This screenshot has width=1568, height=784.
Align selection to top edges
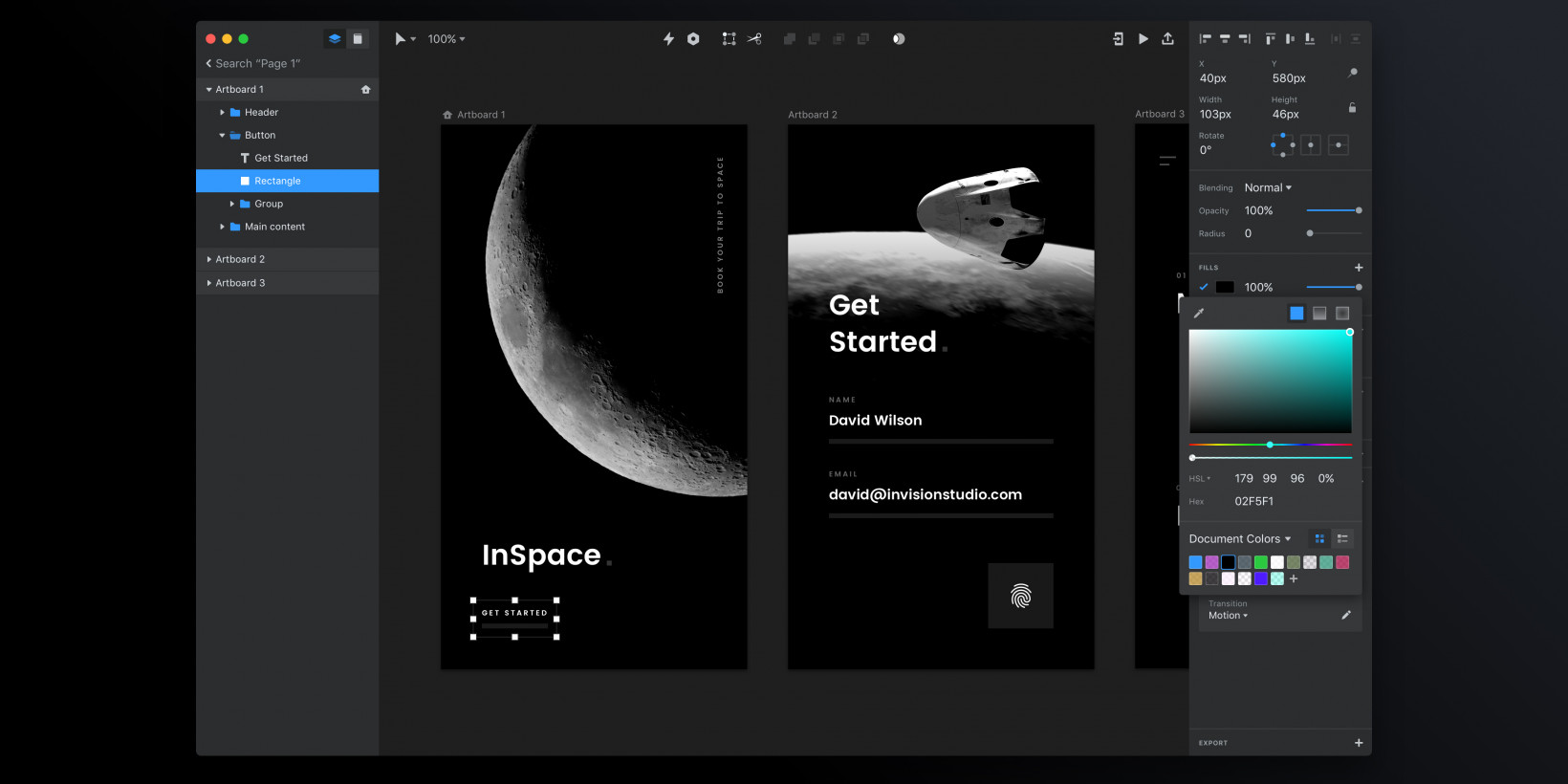tap(1271, 39)
